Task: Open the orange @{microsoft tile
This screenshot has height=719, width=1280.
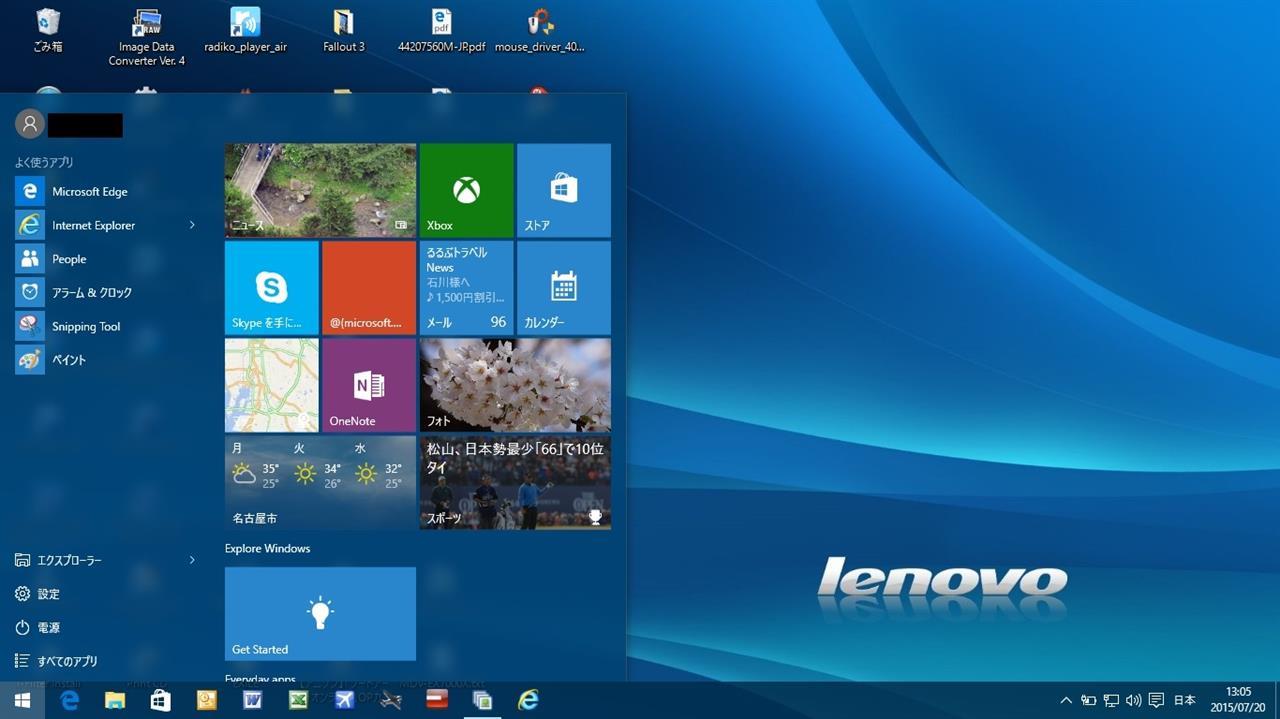Action: [x=369, y=288]
